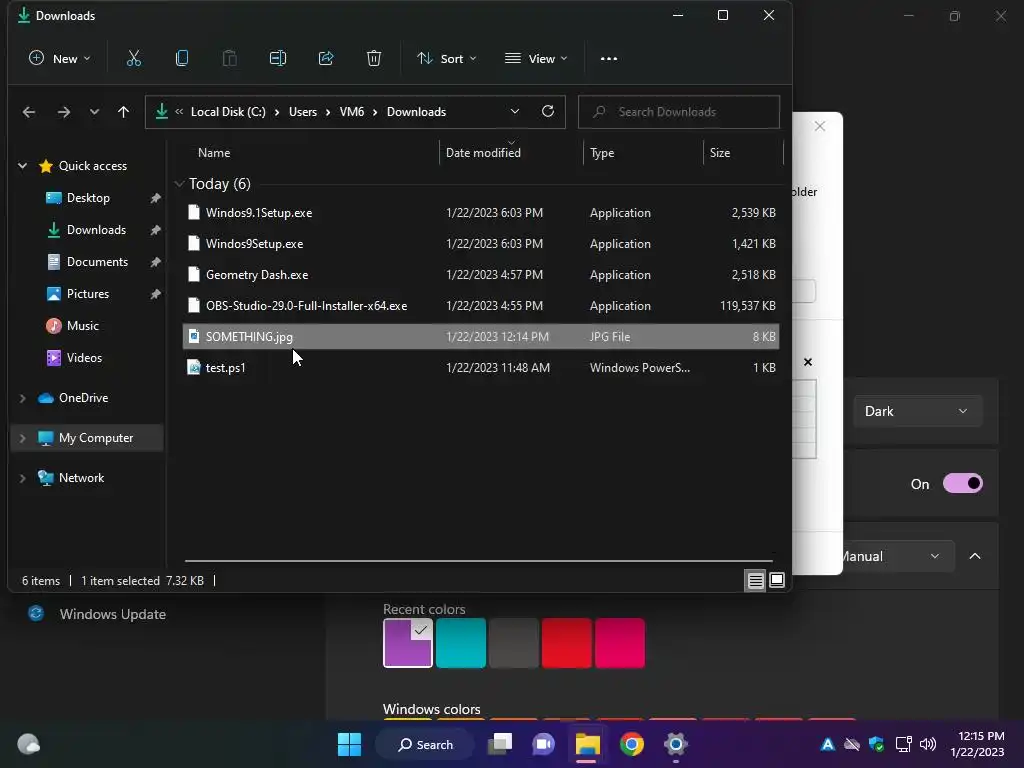1024x768 pixels.
Task: Click the network tray icon
Action: tap(903, 744)
